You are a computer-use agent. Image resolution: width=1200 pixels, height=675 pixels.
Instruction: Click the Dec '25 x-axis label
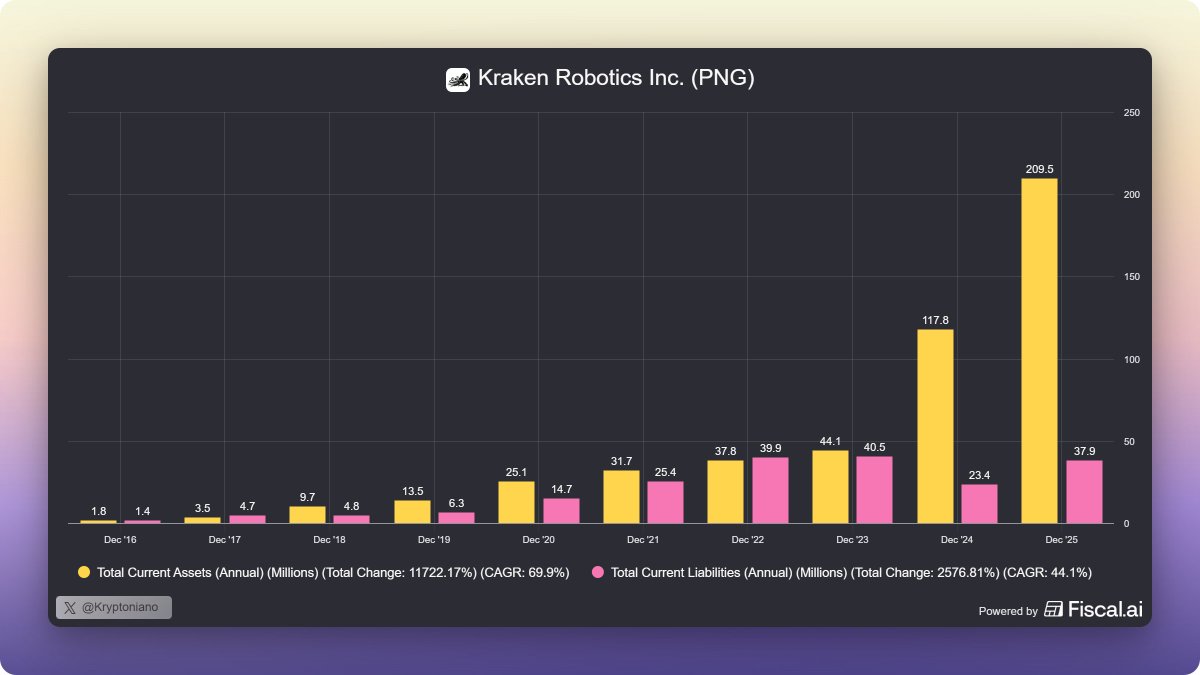coord(1061,540)
